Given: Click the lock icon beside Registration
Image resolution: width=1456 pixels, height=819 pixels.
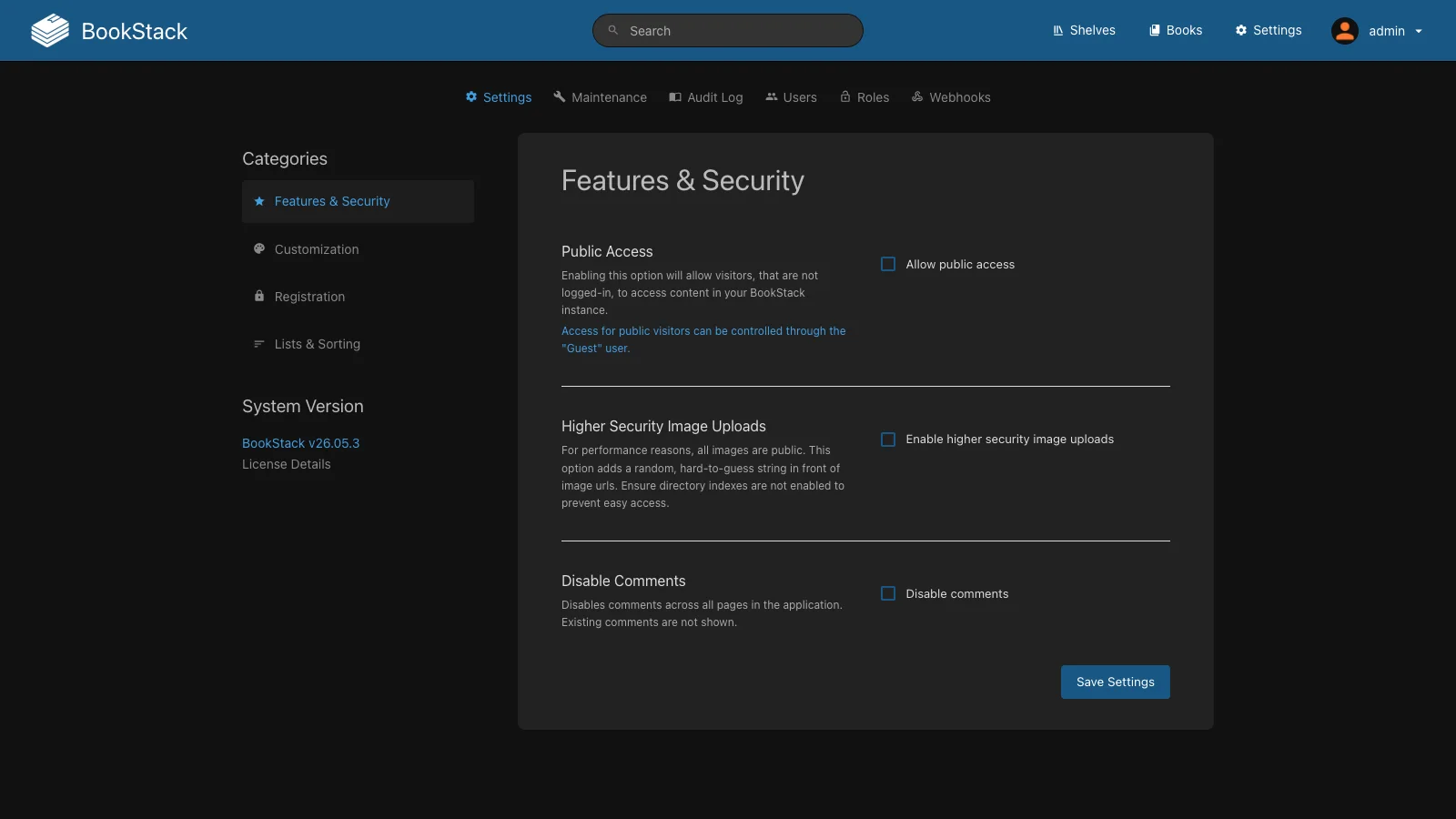Looking at the screenshot, I should pos(259,296).
